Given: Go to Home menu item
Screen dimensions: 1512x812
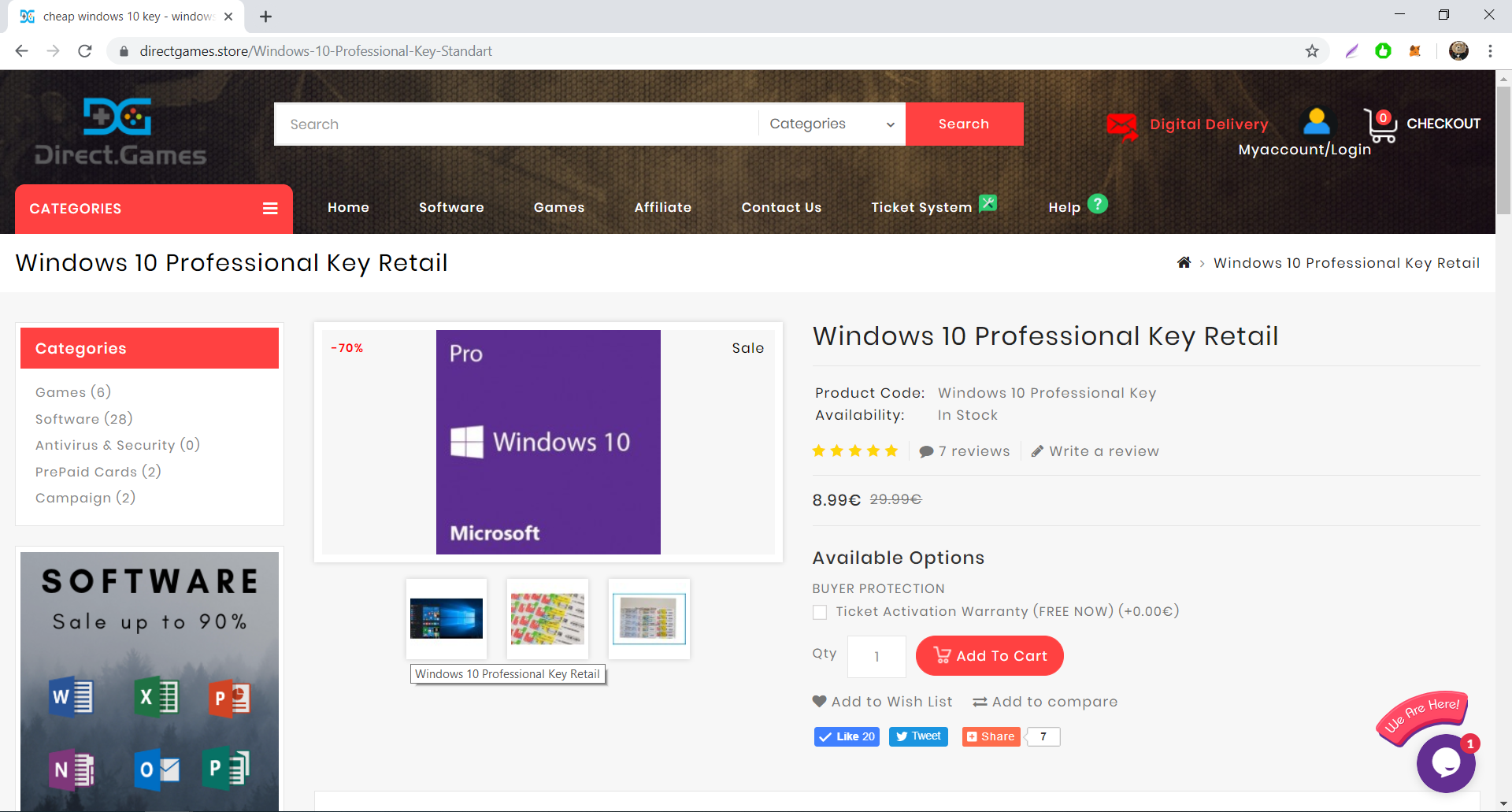Looking at the screenshot, I should tap(348, 207).
